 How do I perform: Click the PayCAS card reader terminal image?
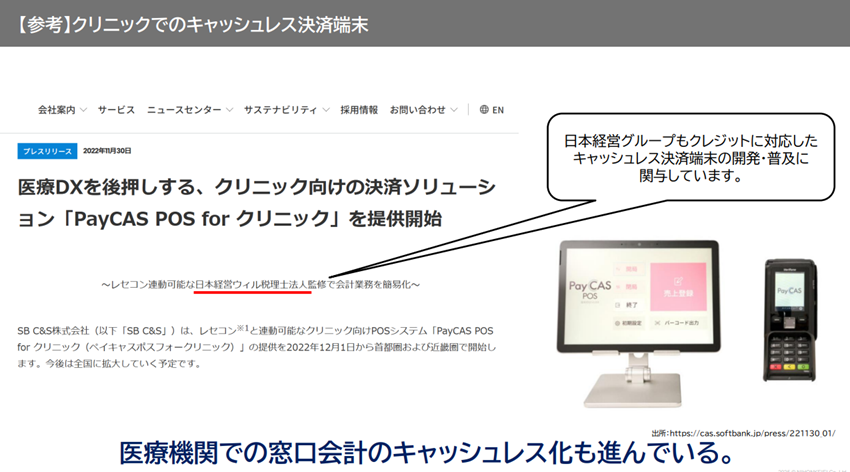(790, 320)
